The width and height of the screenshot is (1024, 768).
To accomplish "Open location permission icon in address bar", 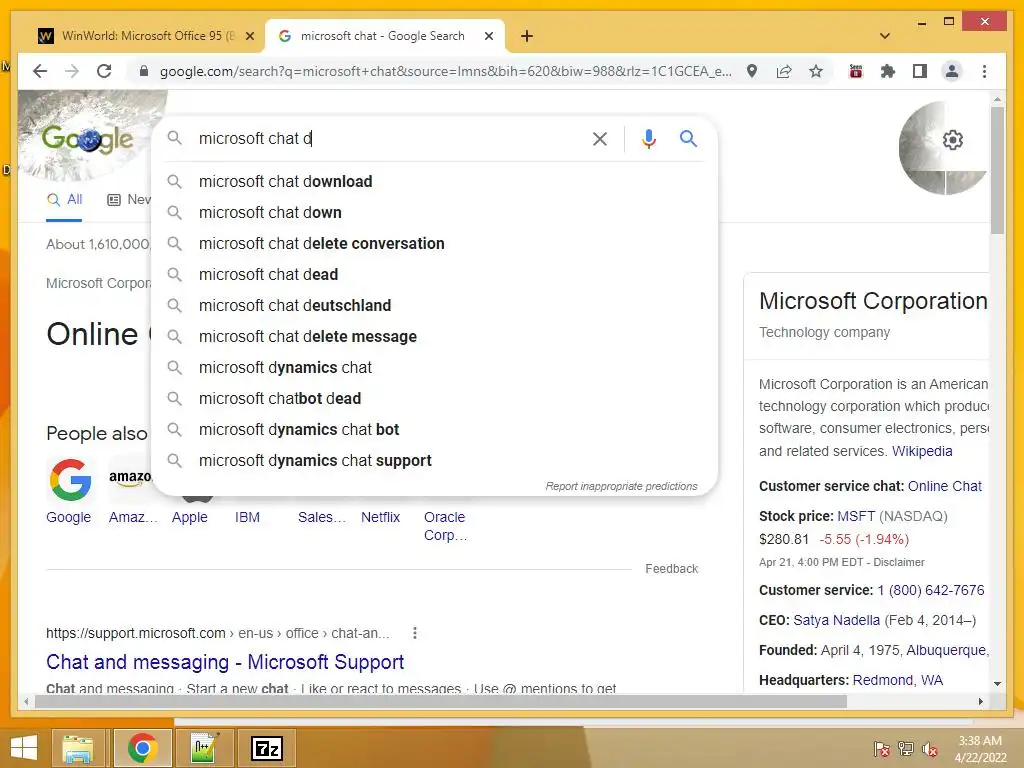I will pos(752,71).
